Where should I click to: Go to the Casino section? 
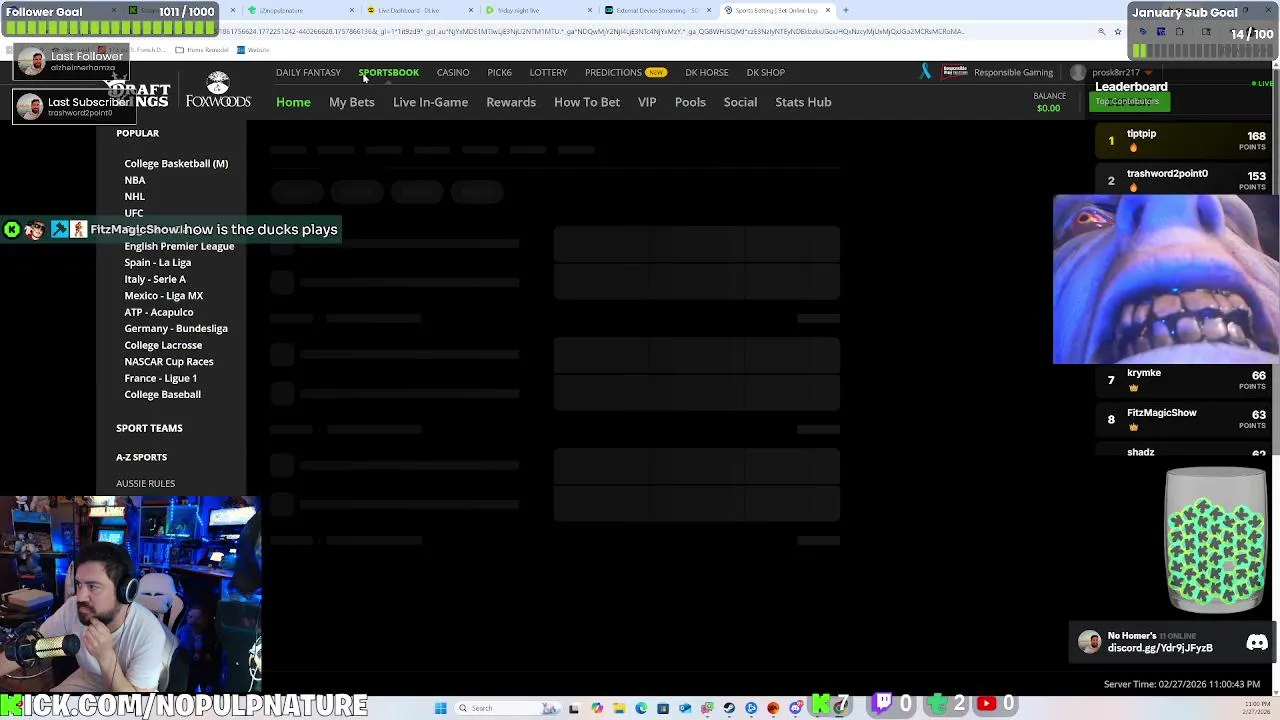click(x=453, y=72)
